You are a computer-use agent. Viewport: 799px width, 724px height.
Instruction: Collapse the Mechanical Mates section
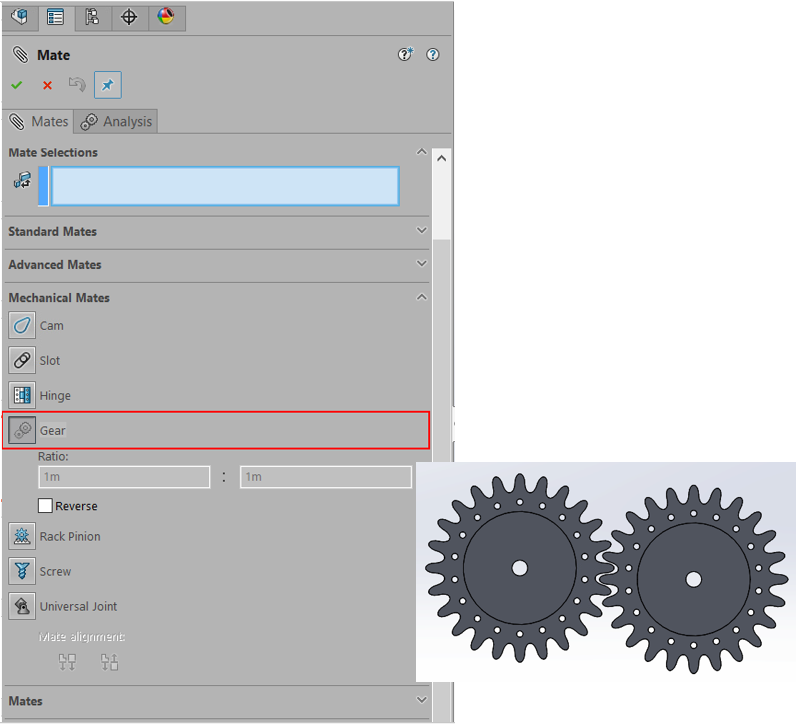[421, 297]
